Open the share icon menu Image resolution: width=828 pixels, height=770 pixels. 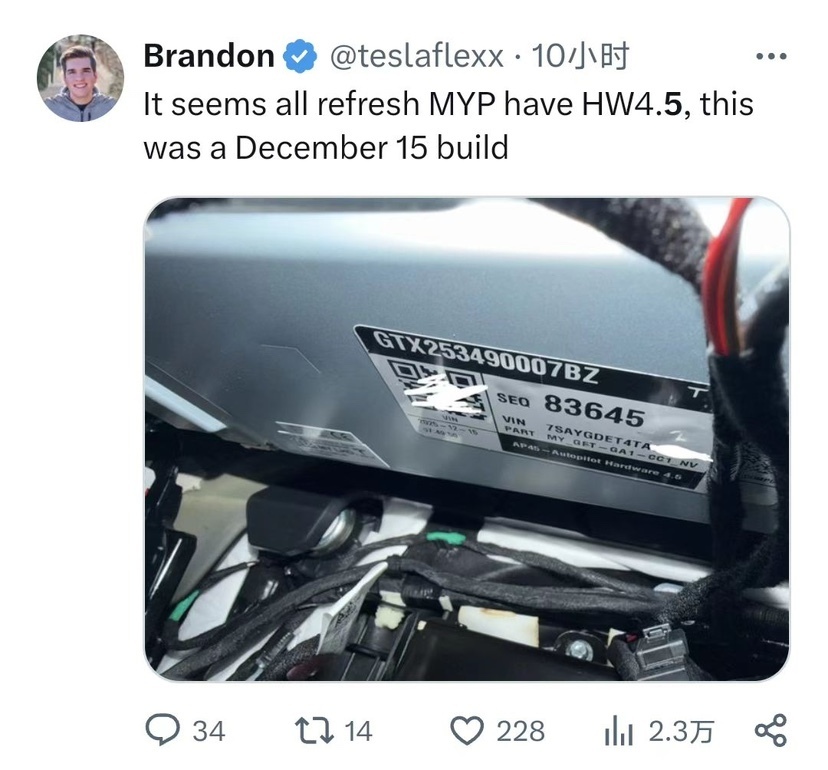(x=771, y=730)
